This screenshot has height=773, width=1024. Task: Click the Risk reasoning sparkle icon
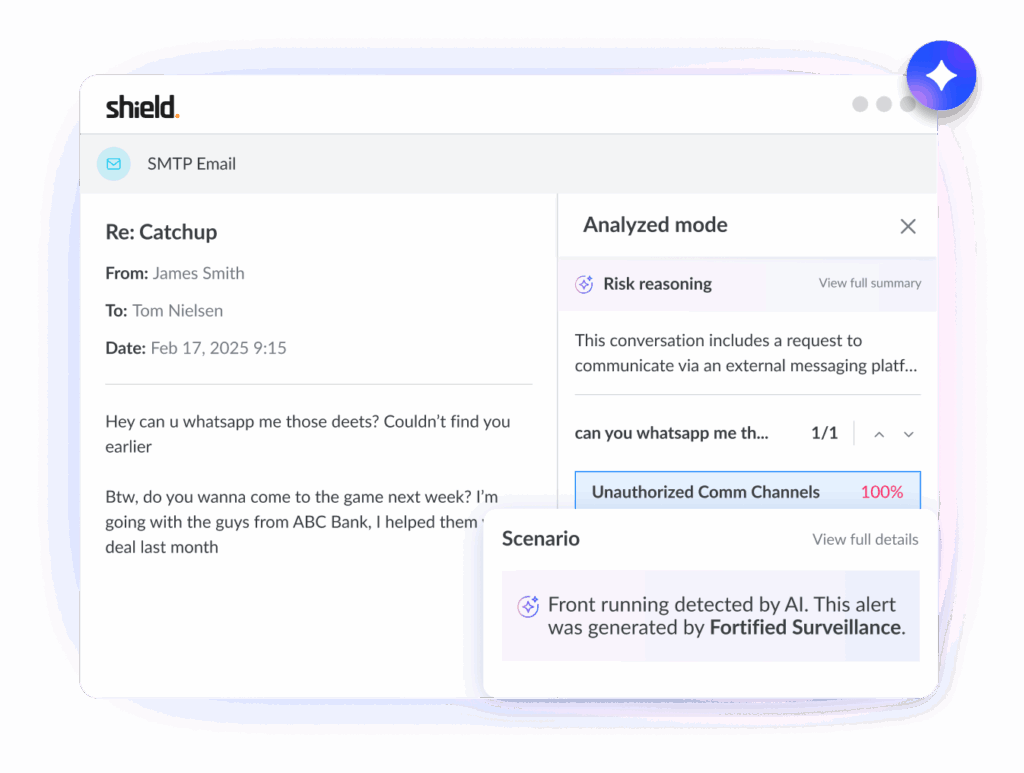tap(585, 284)
